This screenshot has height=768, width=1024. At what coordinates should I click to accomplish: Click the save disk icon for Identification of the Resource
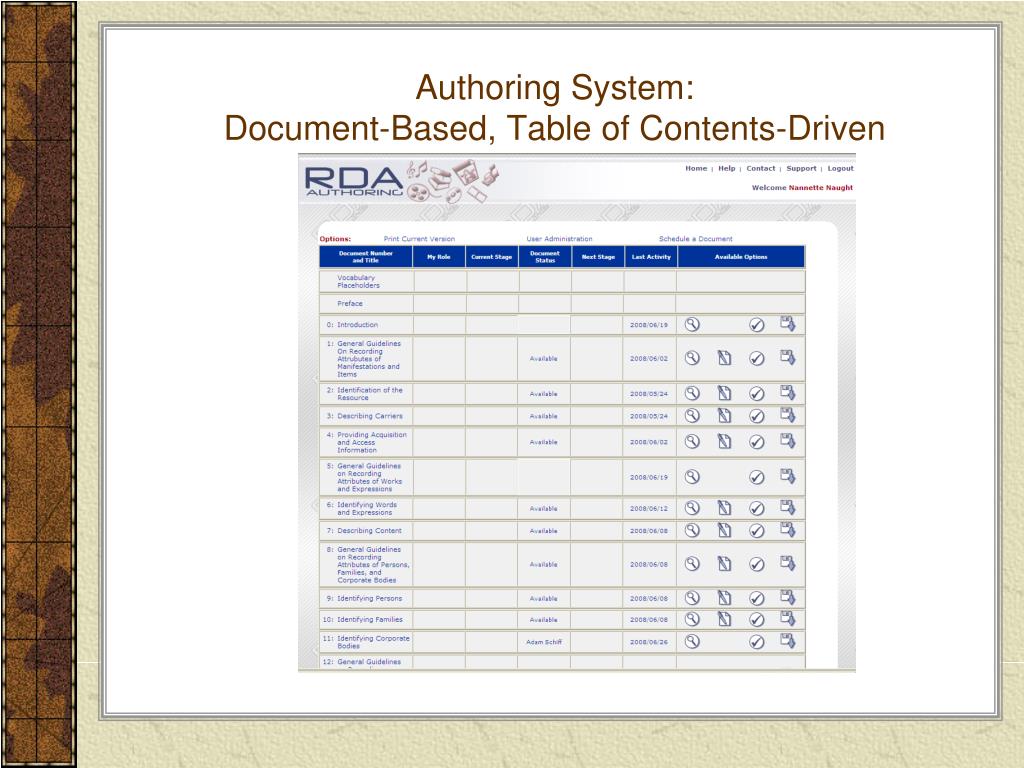click(788, 392)
